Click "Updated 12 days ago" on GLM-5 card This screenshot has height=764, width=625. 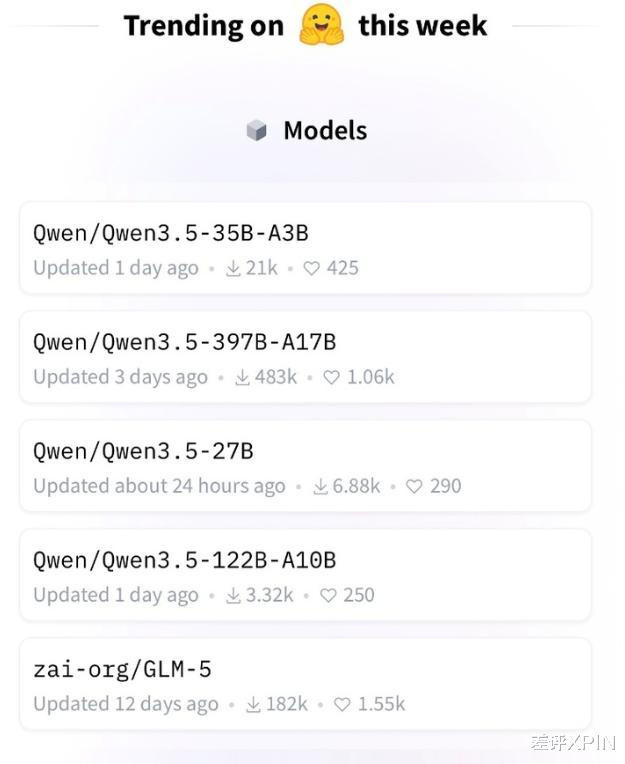click(125, 704)
